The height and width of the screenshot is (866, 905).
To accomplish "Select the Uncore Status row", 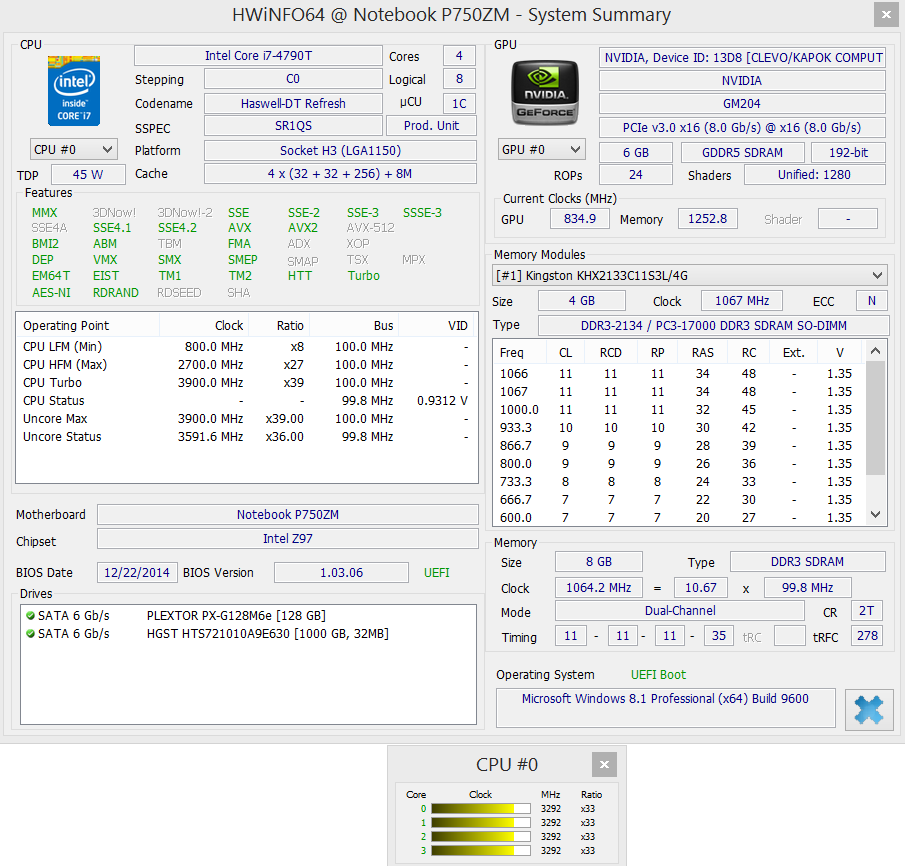I will point(246,437).
